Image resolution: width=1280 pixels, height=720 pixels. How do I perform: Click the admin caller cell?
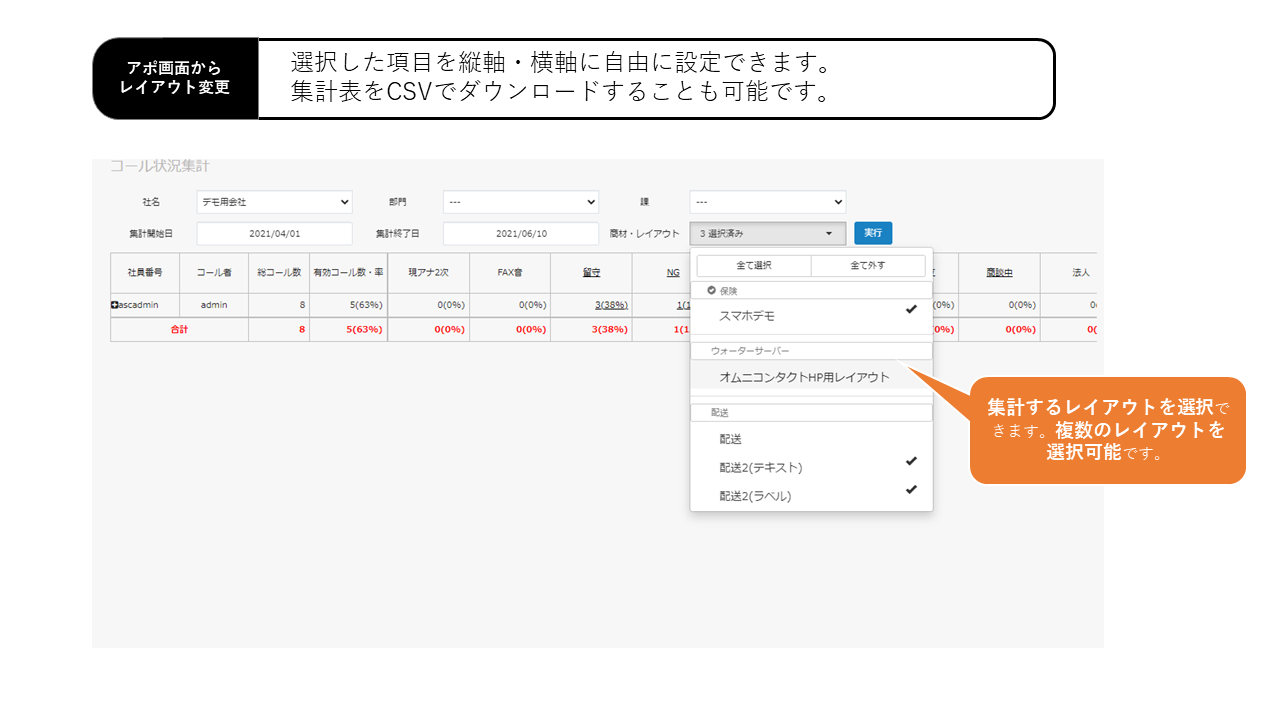pyautogui.click(x=214, y=305)
